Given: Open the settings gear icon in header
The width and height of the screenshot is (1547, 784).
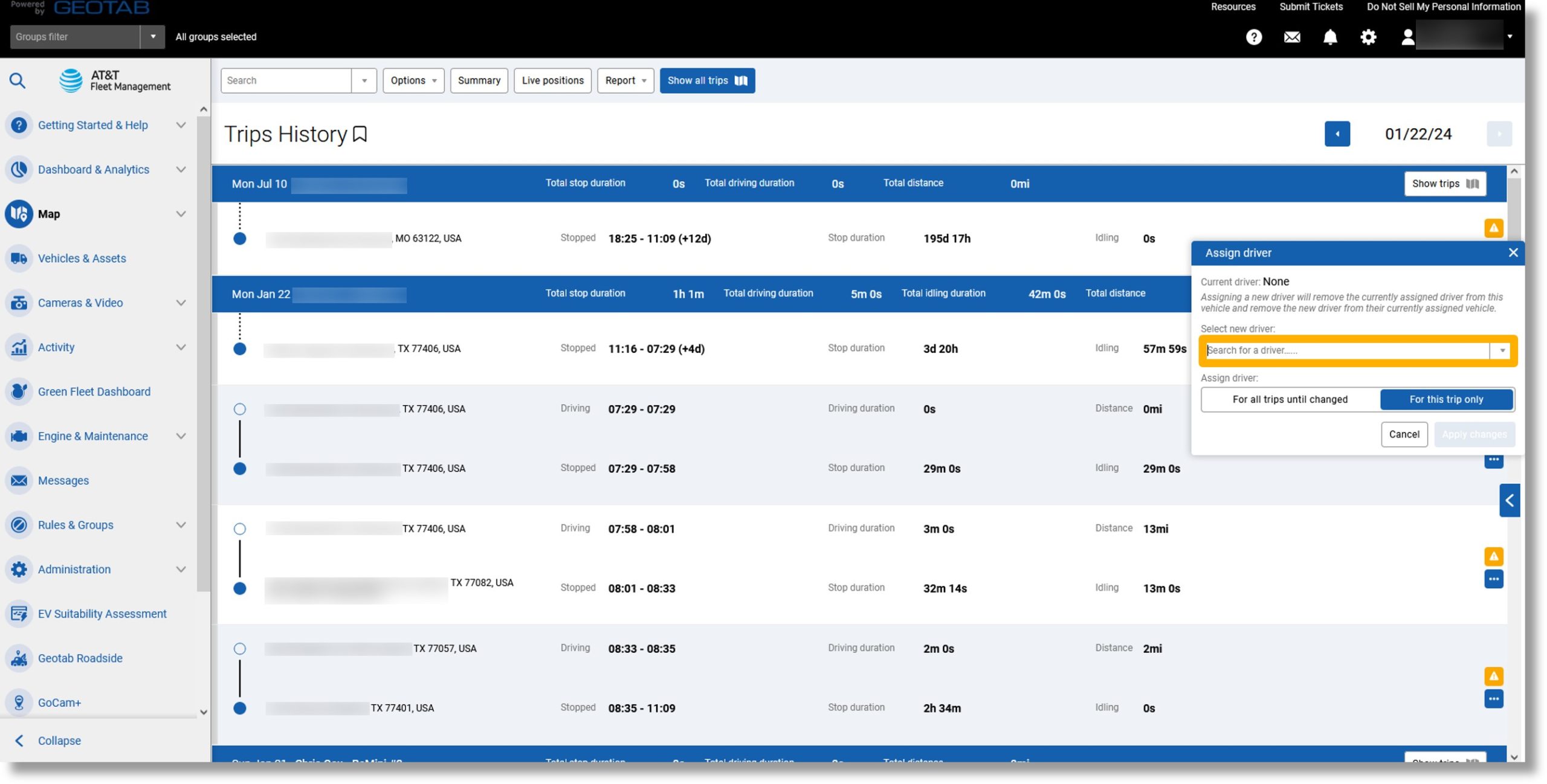Looking at the screenshot, I should 1368,37.
